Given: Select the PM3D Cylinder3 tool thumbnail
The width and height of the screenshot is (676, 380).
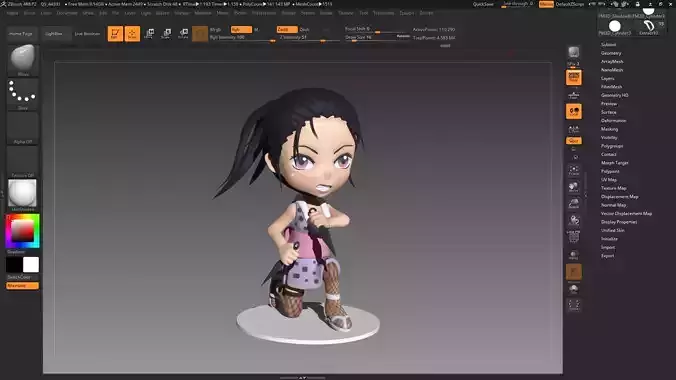Looking at the screenshot, I should (615, 27).
